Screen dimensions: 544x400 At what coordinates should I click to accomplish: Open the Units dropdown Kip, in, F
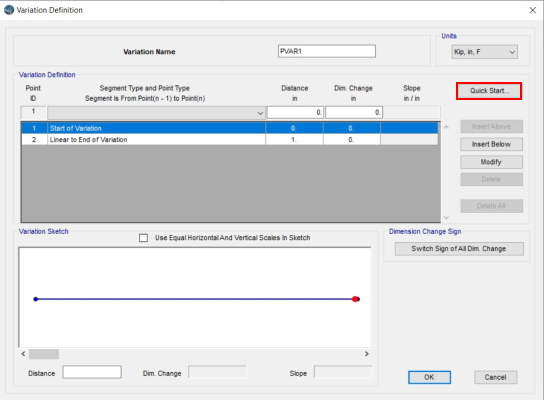pos(484,52)
